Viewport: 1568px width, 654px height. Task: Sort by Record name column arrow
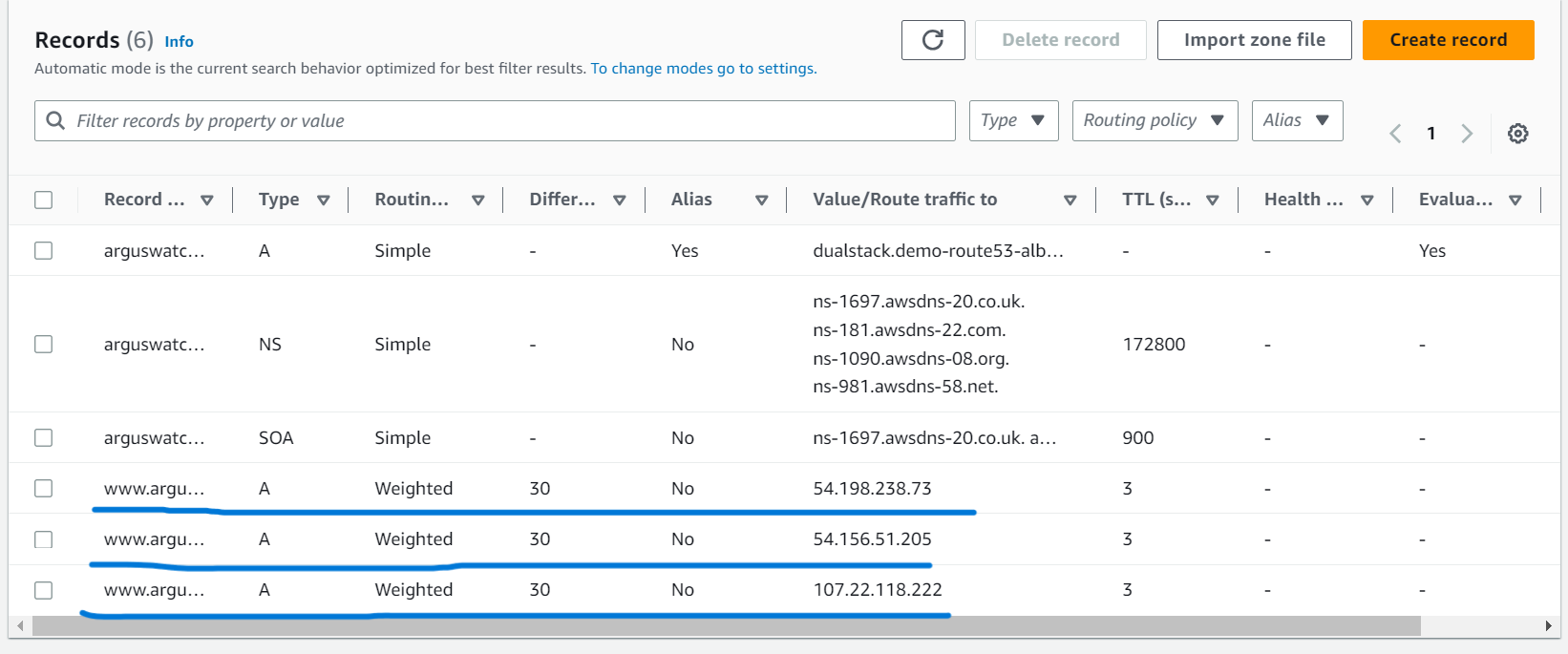tap(207, 200)
